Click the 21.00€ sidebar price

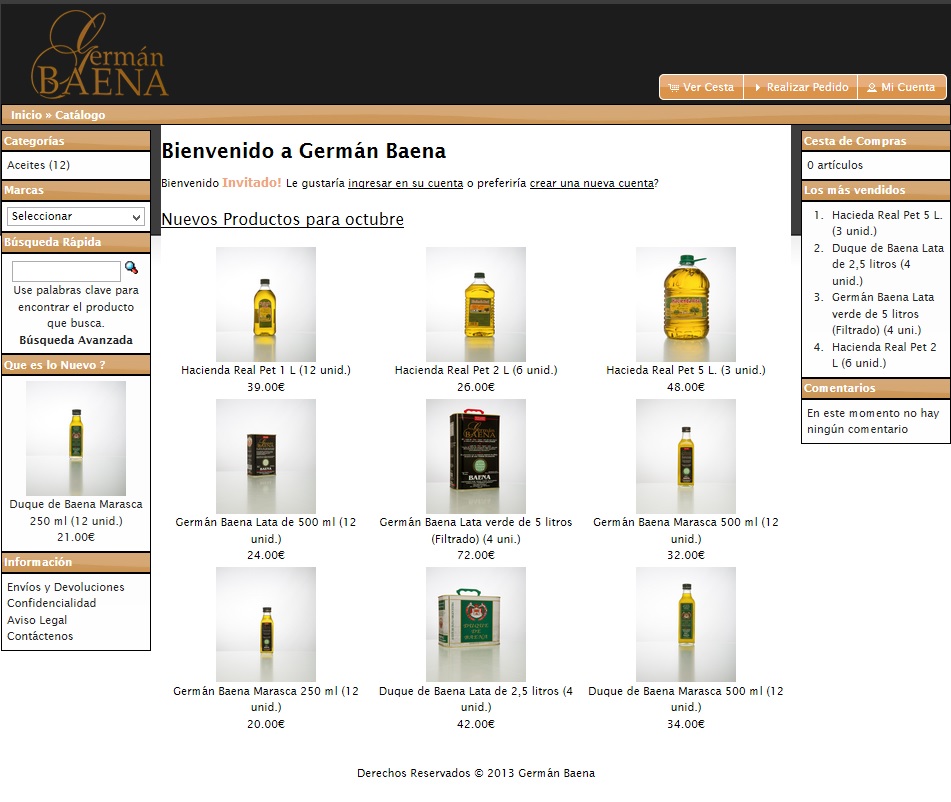76,537
